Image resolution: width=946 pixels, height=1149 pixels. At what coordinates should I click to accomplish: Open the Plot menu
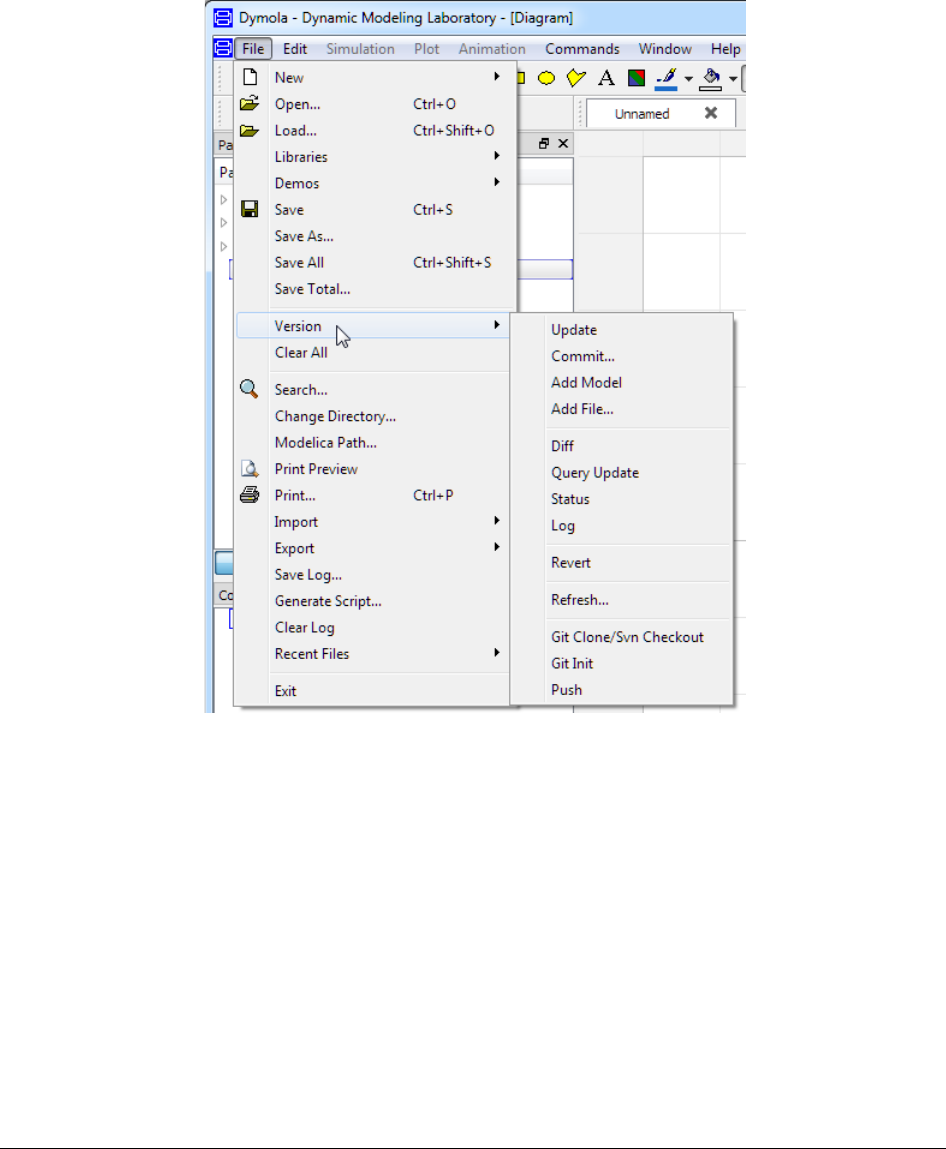click(426, 48)
